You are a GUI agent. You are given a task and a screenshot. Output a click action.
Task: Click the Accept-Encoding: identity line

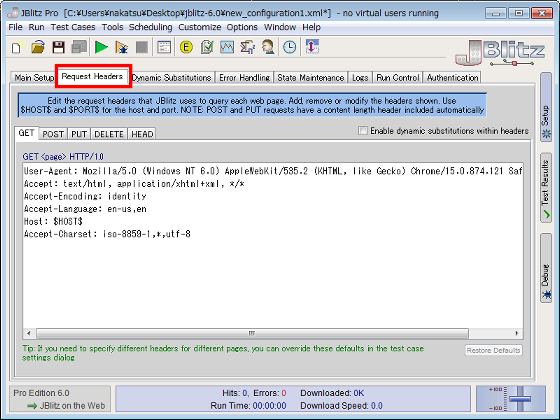coord(85,196)
